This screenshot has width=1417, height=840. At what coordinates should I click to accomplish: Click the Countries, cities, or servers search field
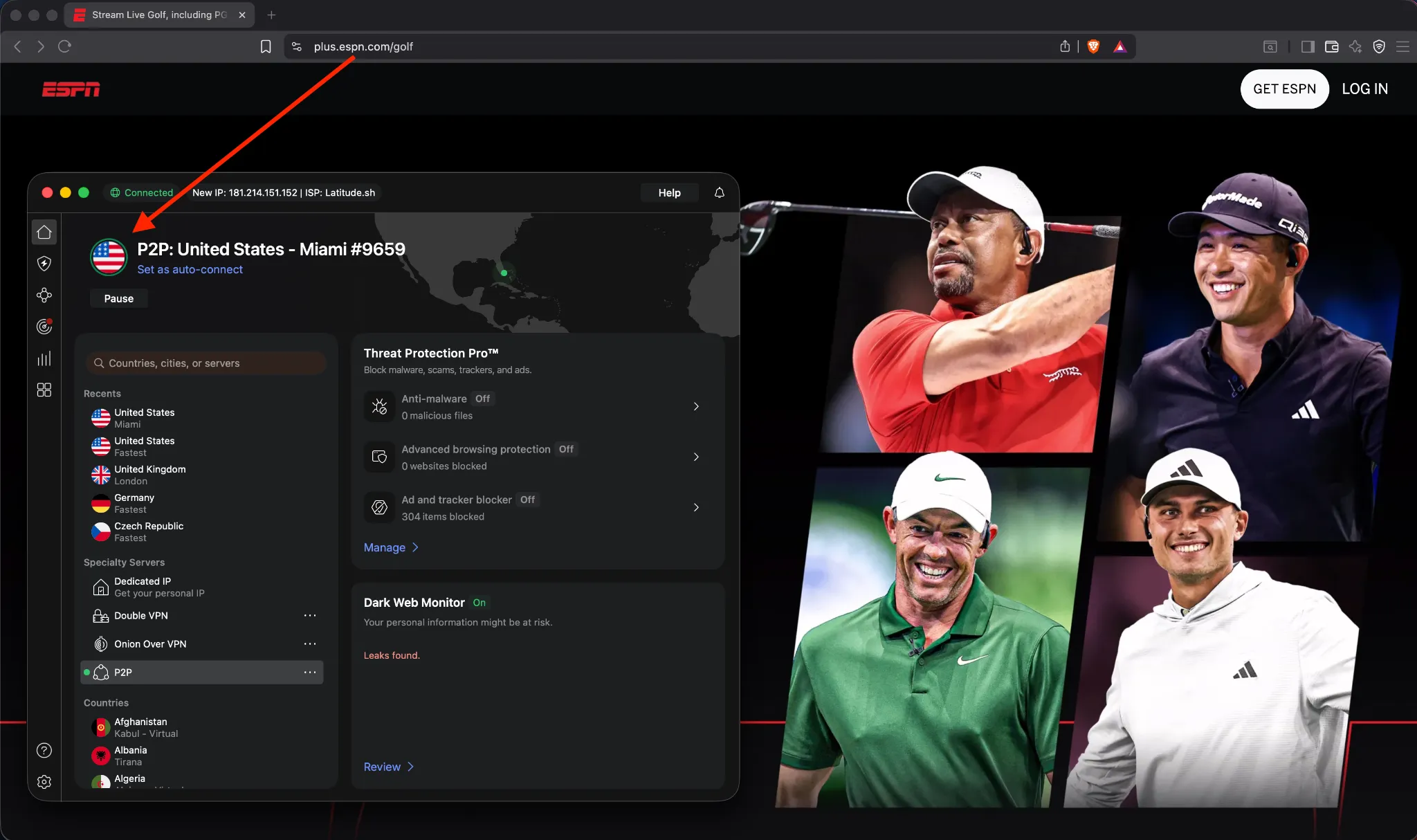coord(205,363)
